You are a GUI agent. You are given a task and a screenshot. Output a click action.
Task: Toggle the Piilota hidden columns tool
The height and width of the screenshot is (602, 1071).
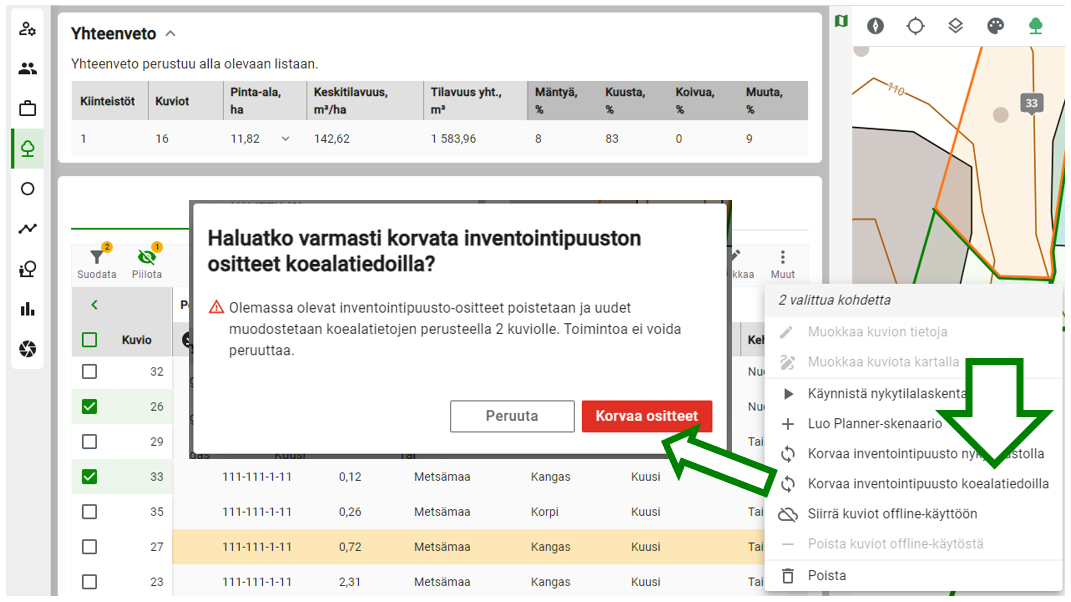pos(147,262)
